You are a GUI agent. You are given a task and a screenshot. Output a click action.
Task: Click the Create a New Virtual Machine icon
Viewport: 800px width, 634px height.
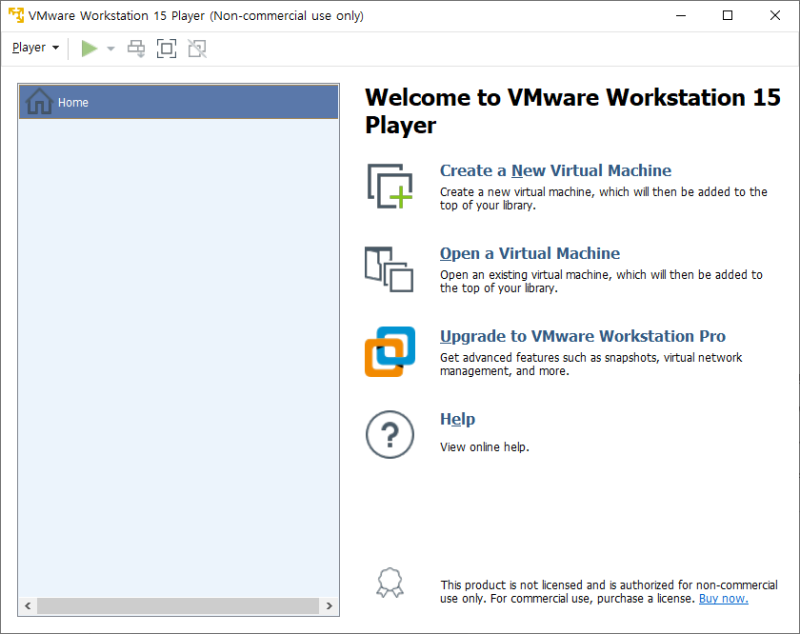390,187
